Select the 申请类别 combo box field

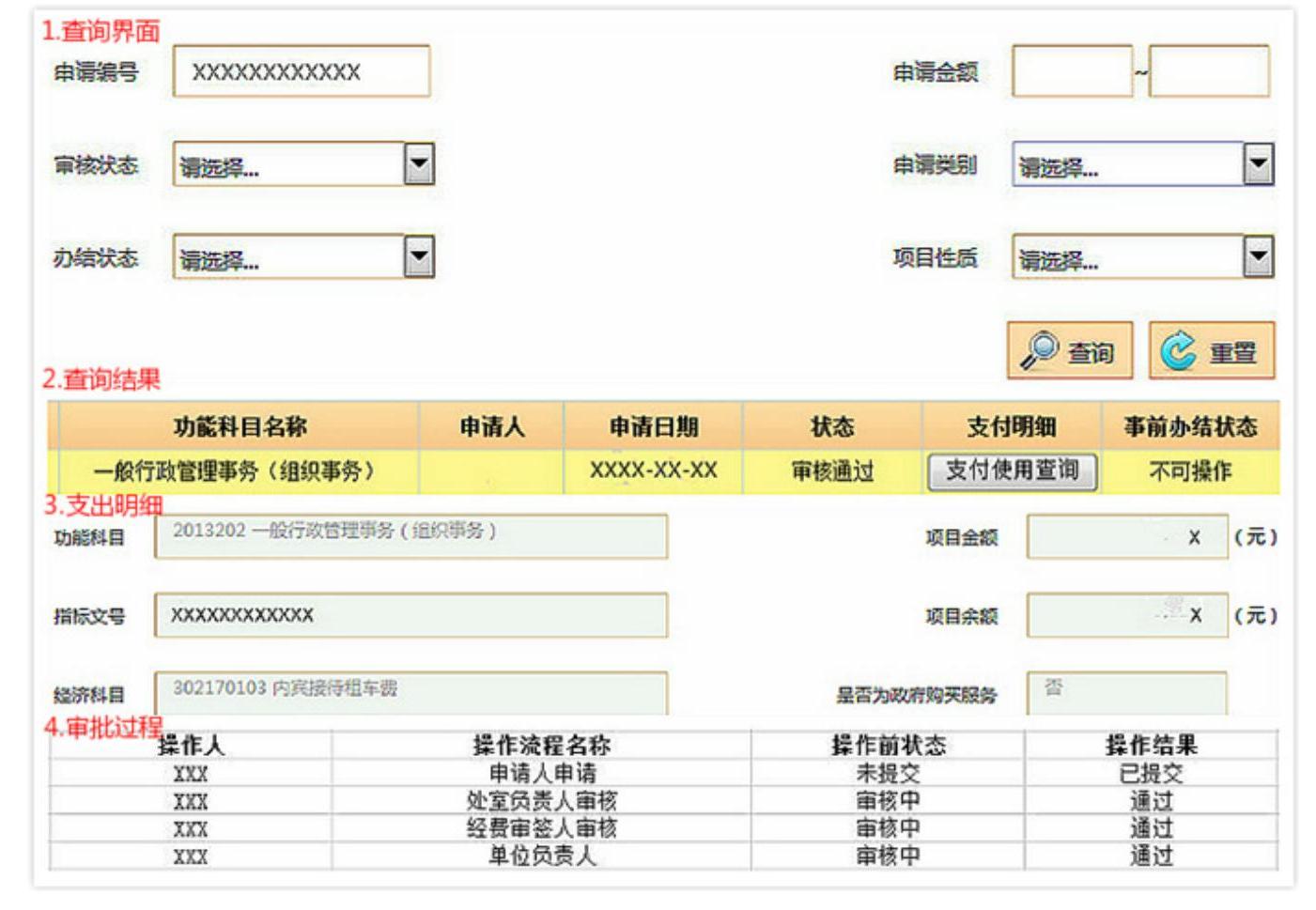(1142, 164)
